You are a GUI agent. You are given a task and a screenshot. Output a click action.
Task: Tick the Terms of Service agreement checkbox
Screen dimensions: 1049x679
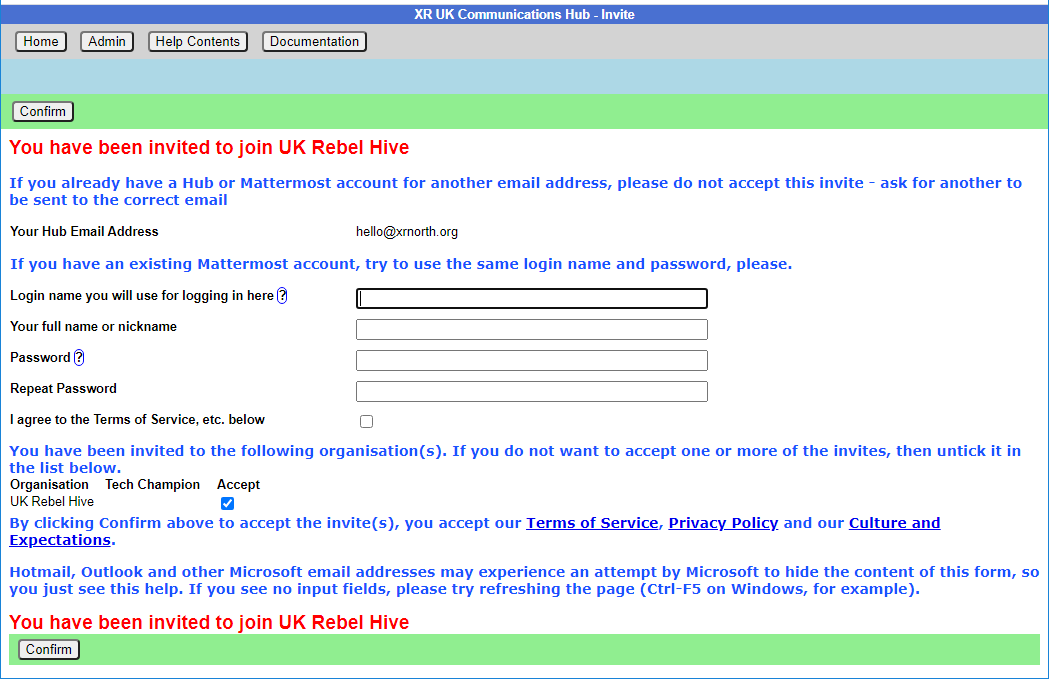point(366,421)
